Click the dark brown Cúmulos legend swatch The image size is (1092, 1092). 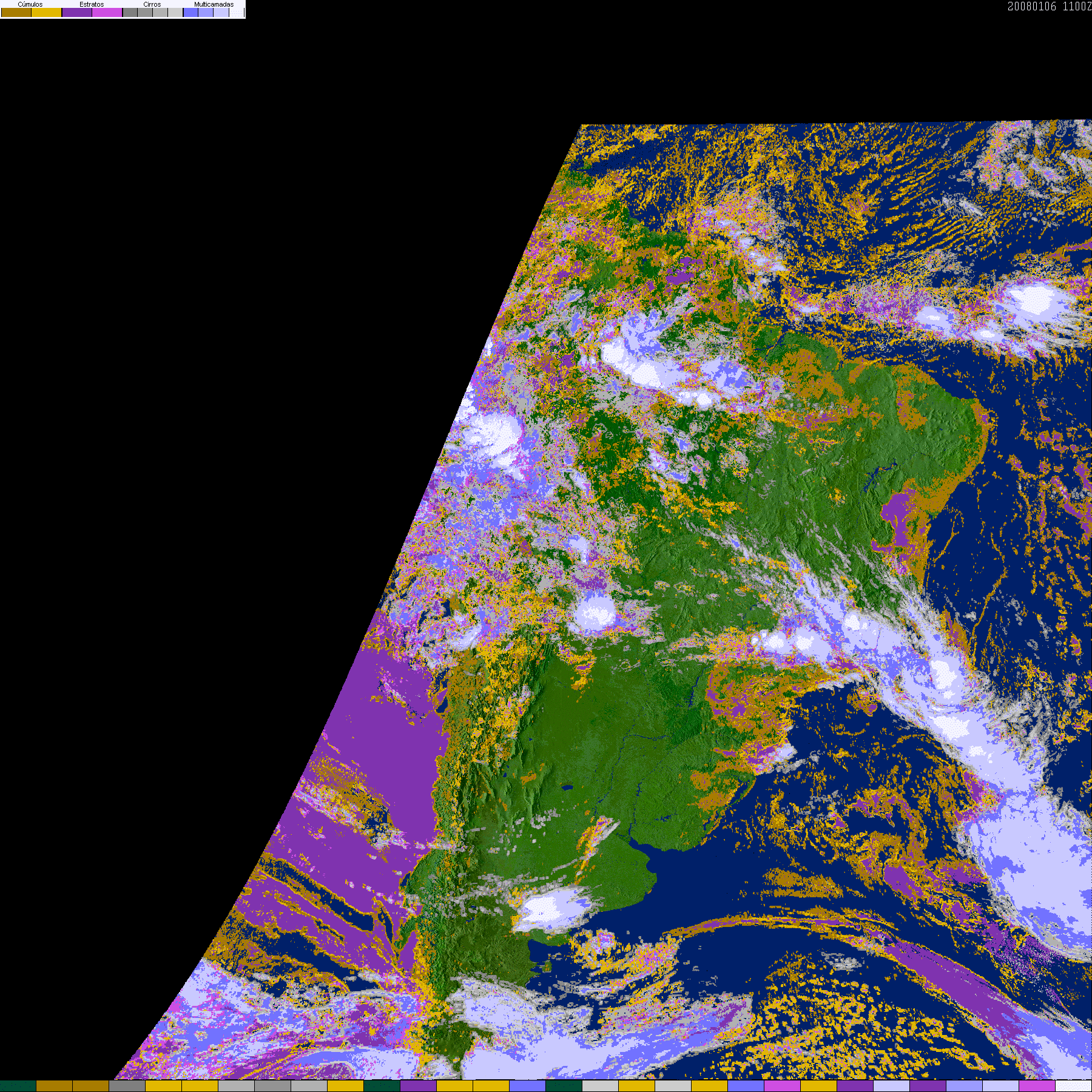(16, 12)
